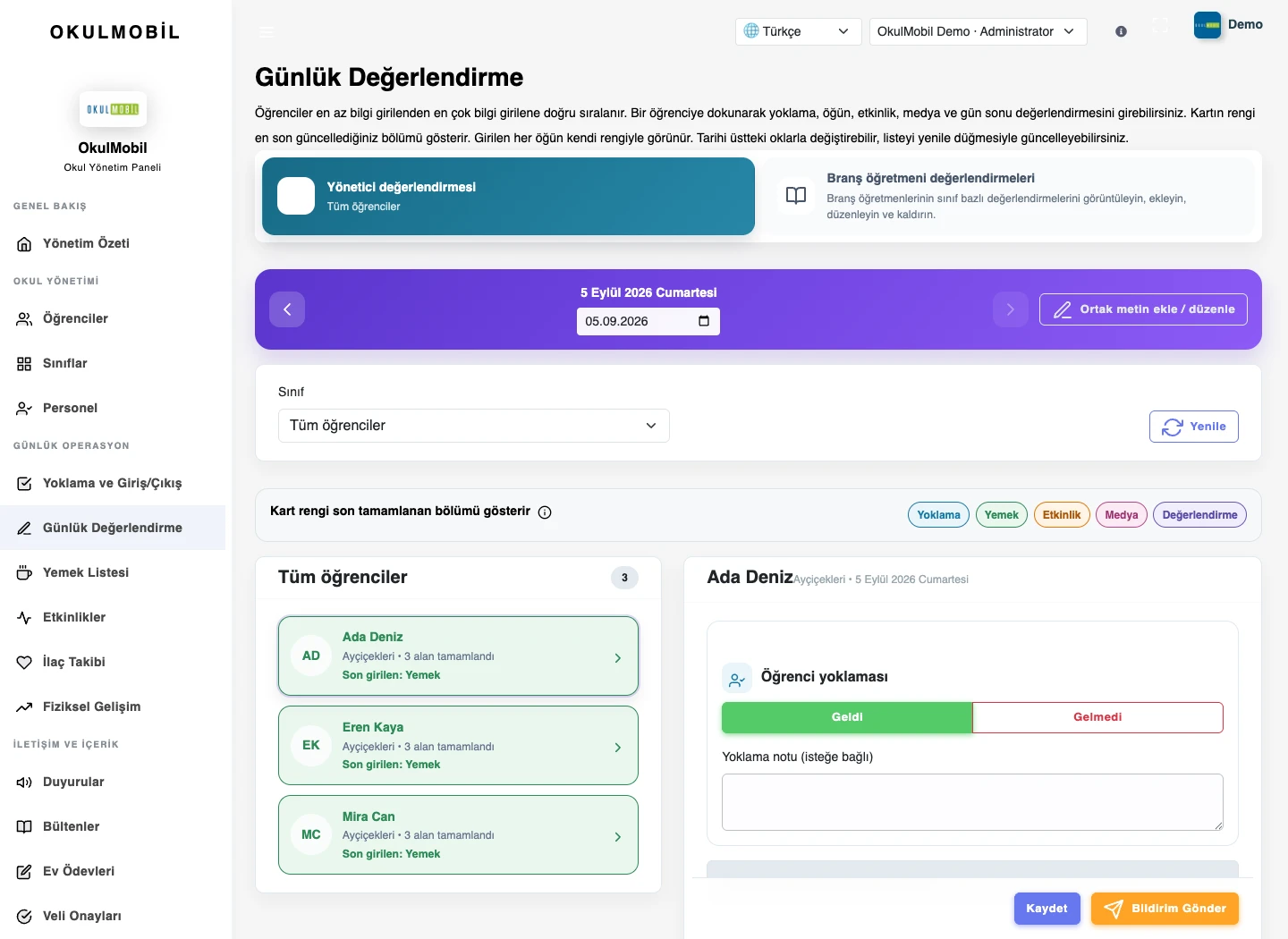Viewport: 1288px width, 939px height.
Task: Open Mira Can card chevron
Action: click(618, 837)
